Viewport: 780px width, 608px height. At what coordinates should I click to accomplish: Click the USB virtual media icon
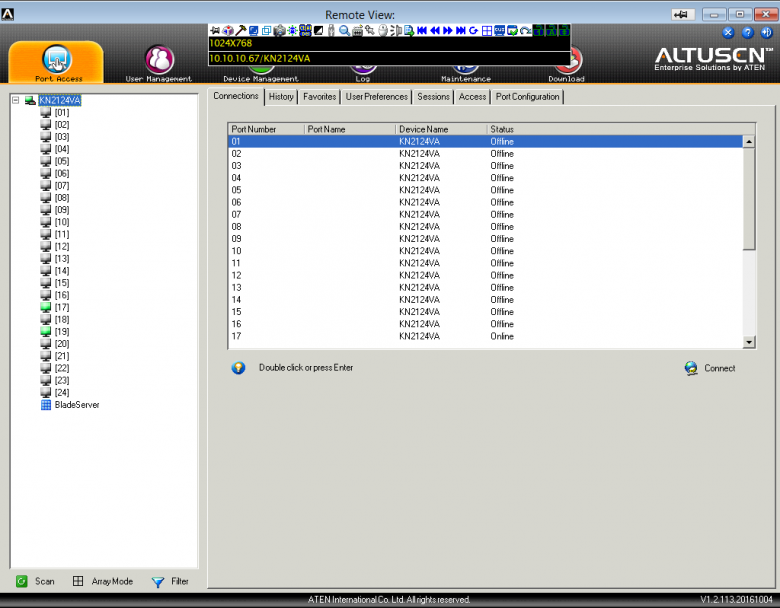pyautogui.click(x=332, y=31)
